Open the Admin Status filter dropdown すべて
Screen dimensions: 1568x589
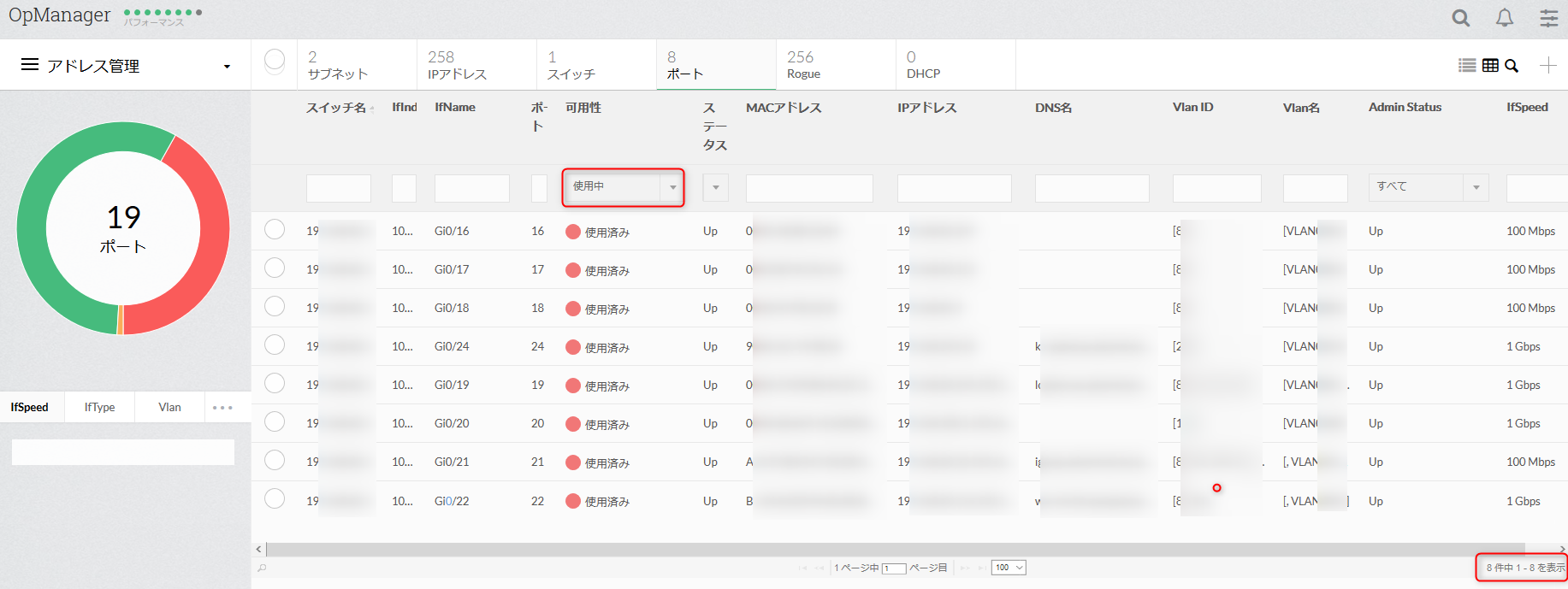coord(1428,187)
